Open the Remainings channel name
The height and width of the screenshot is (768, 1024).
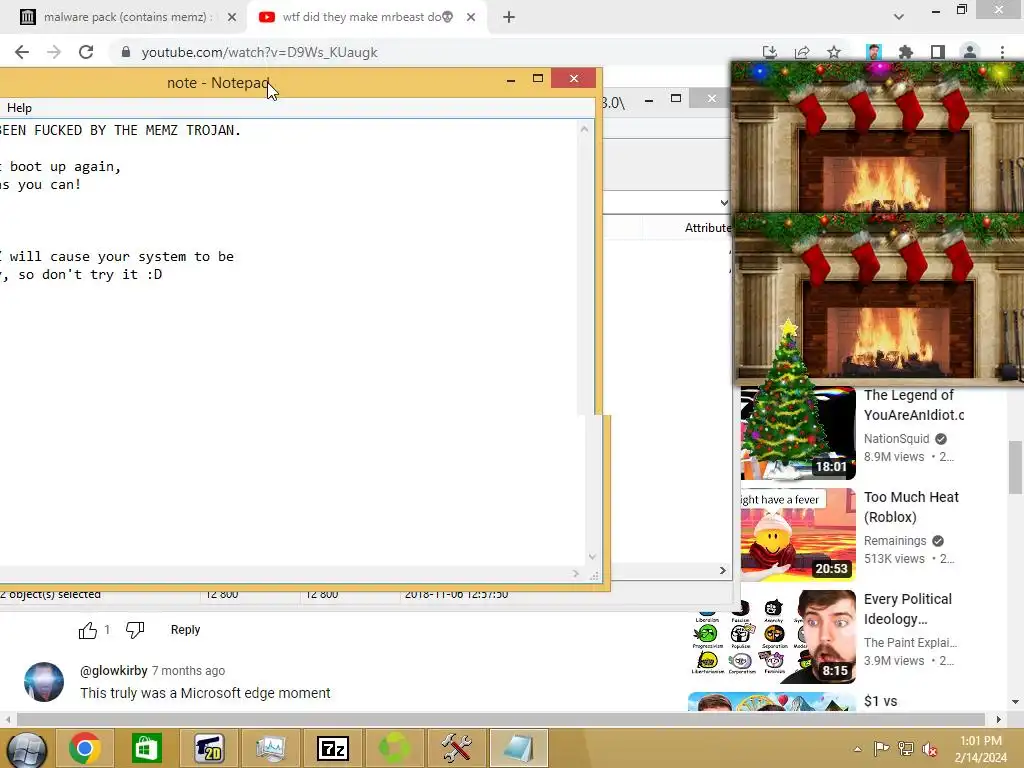tap(895, 541)
